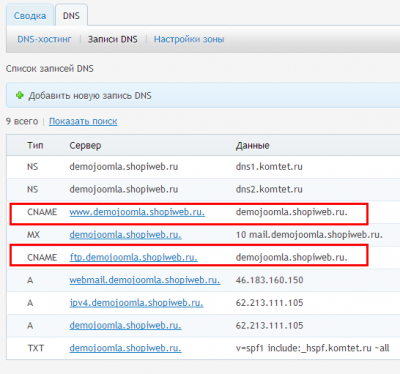Viewport: 400px width, 374px height.
Task: Open the ftp.demojoomla.shopiweb.ru. record link
Action: 133,257
